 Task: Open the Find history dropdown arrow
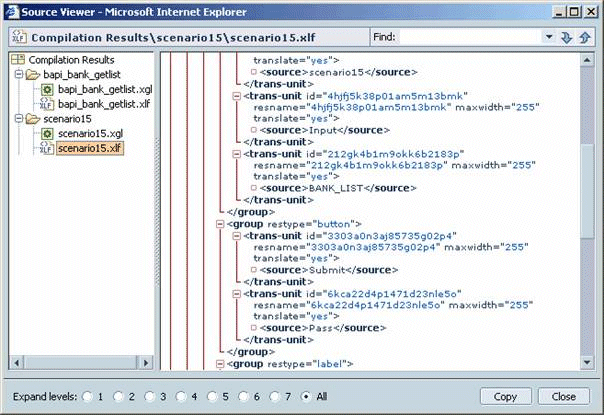pyautogui.click(x=549, y=37)
